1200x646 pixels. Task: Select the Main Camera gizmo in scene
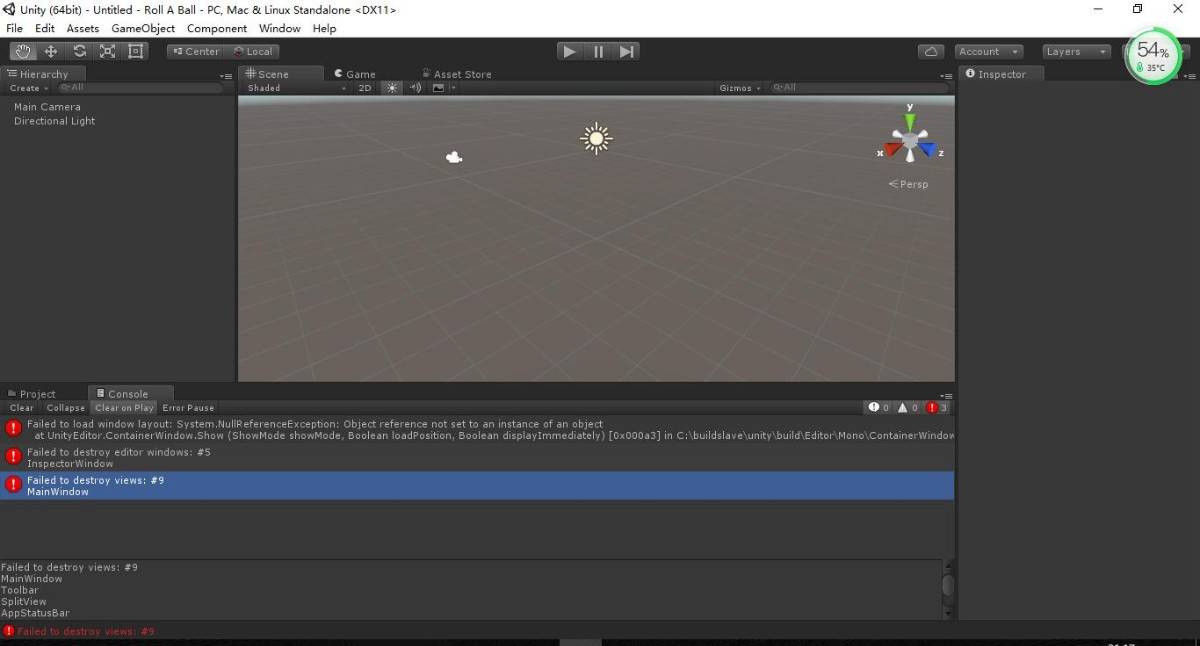[x=454, y=157]
